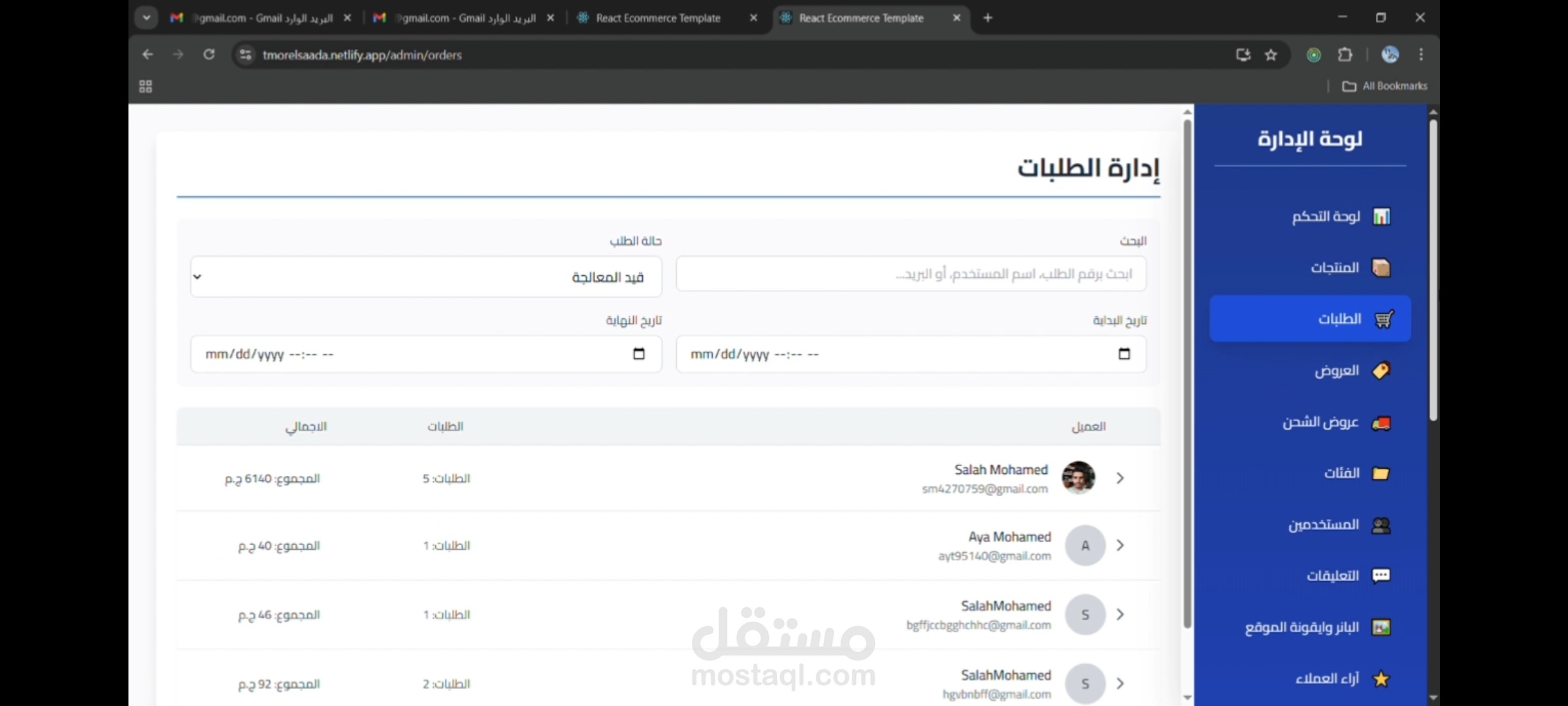This screenshot has width=1568, height=706.
Task: Open the shipping offers truck icon
Action: click(x=1381, y=423)
